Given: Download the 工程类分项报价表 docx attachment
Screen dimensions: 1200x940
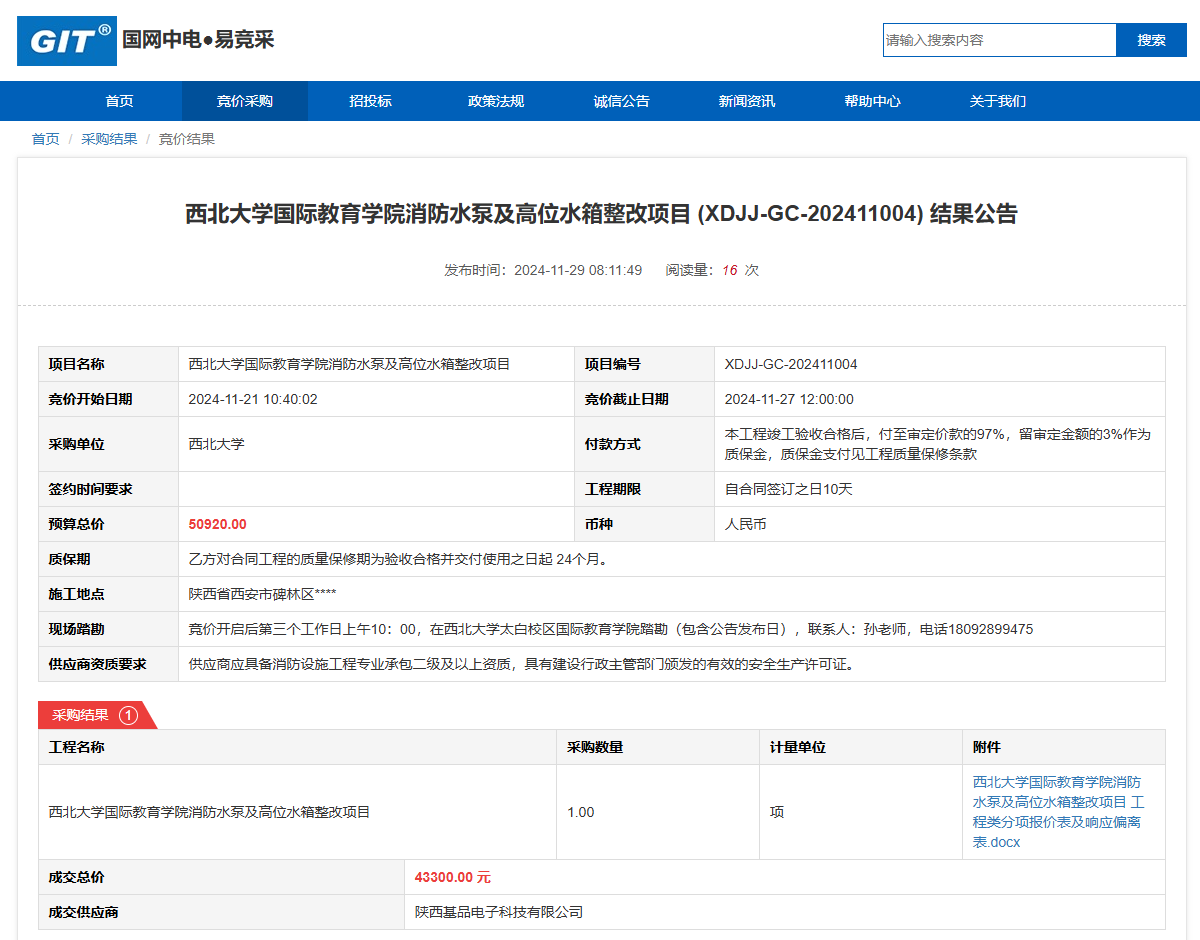Looking at the screenshot, I should [x=1058, y=812].
